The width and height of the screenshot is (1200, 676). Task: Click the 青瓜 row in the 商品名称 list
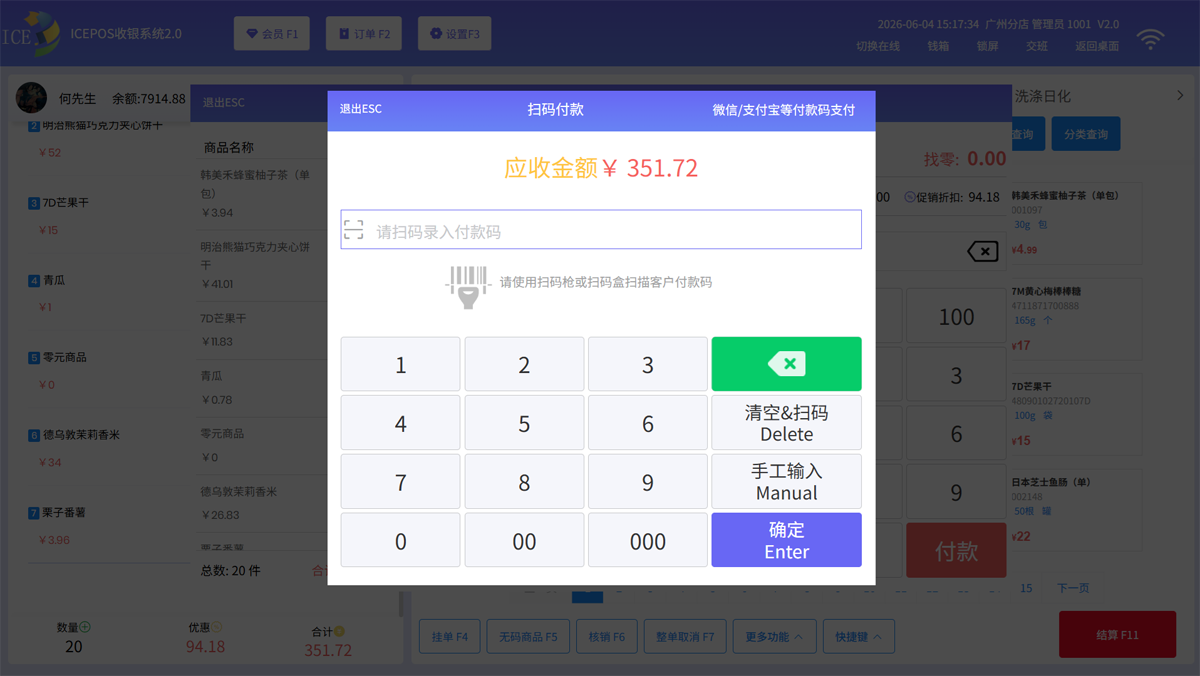[x=262, y=387]
